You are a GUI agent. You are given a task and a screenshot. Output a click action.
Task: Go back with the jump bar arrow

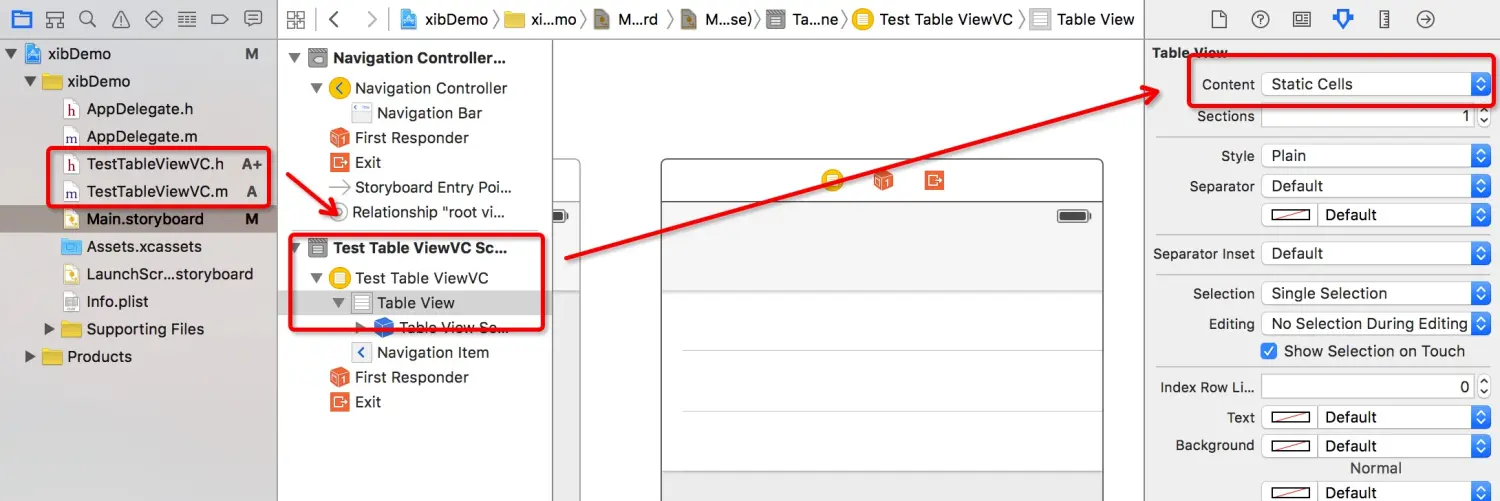334,19
